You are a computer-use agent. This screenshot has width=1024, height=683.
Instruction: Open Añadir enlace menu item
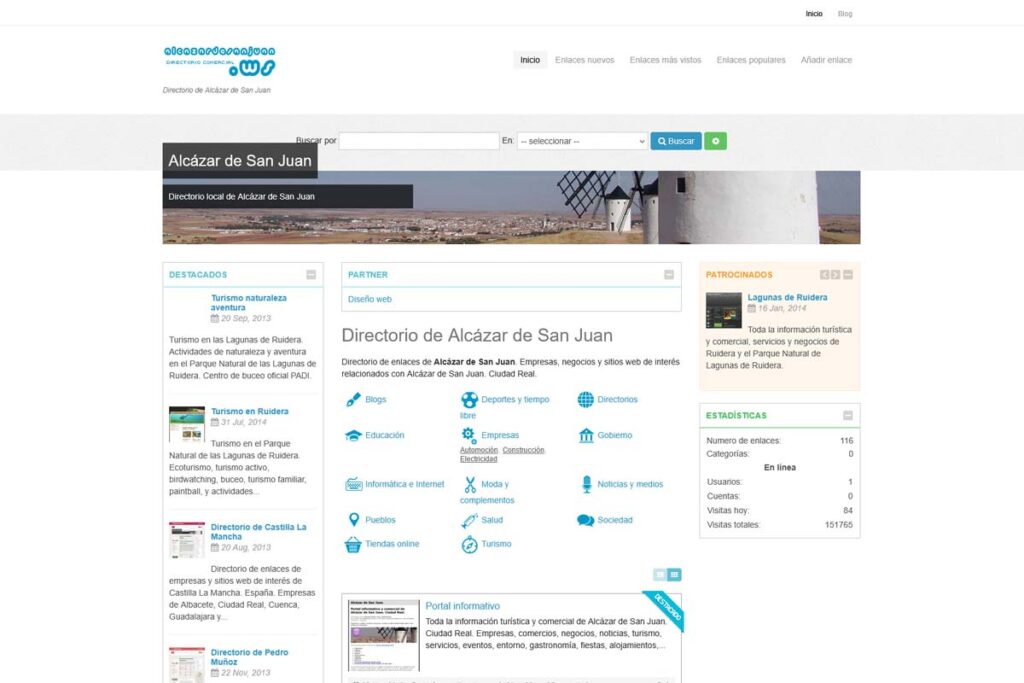pos(826,60)
